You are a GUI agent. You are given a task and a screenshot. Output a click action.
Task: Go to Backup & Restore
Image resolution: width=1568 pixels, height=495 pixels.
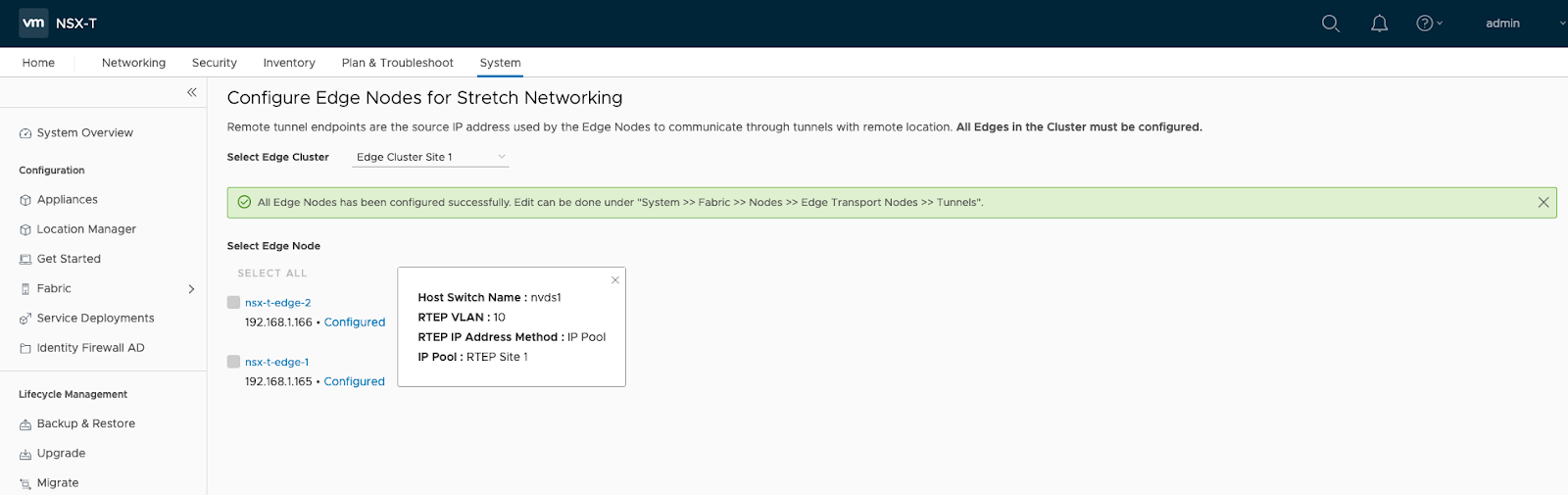tap(85, 424)
